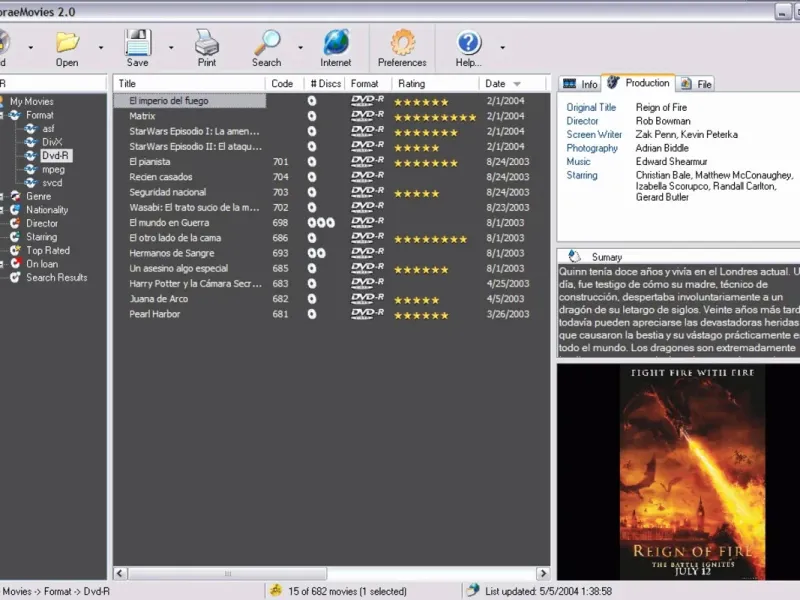
Task: Select the asf format node
Action: [x=48, y=129]
